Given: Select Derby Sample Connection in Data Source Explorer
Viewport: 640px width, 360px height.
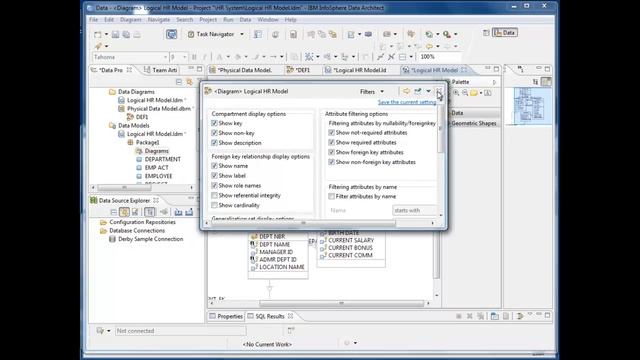Looking at the screenshot, I should click(150, 239).
